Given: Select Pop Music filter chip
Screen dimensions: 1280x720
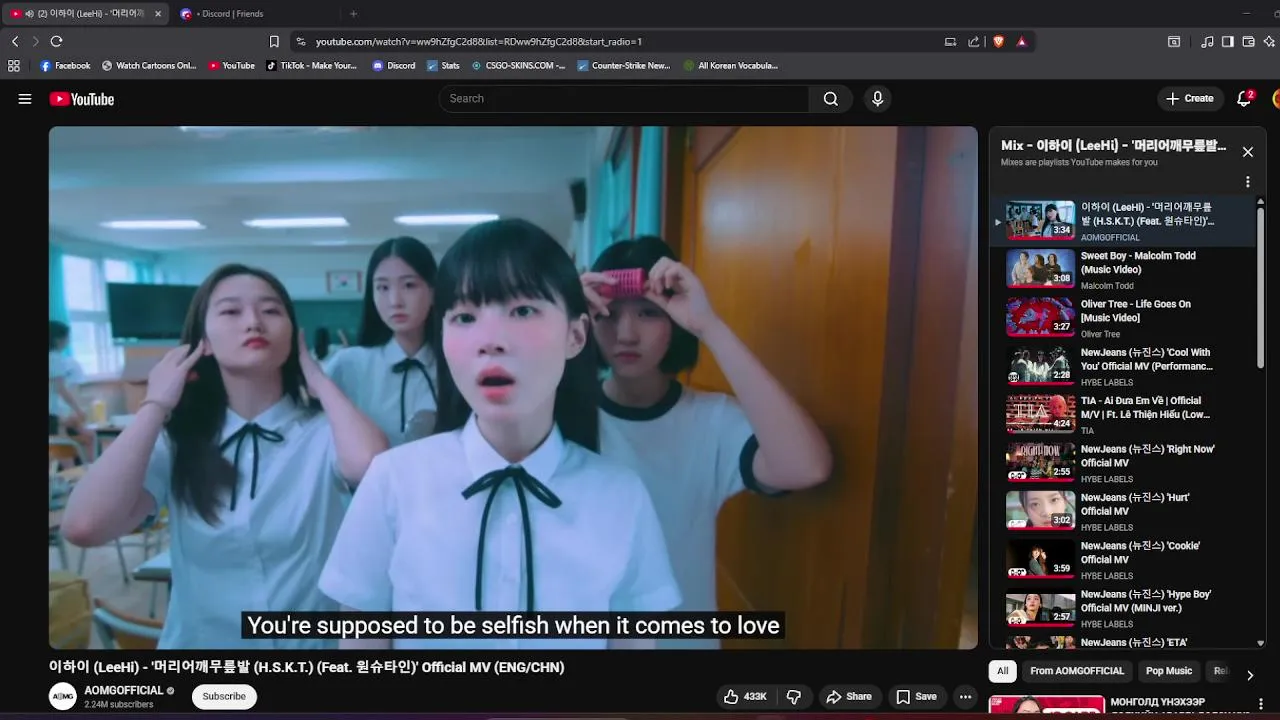Looking at the screenshot, I should pyautogui.click(x=1169, y=671).
